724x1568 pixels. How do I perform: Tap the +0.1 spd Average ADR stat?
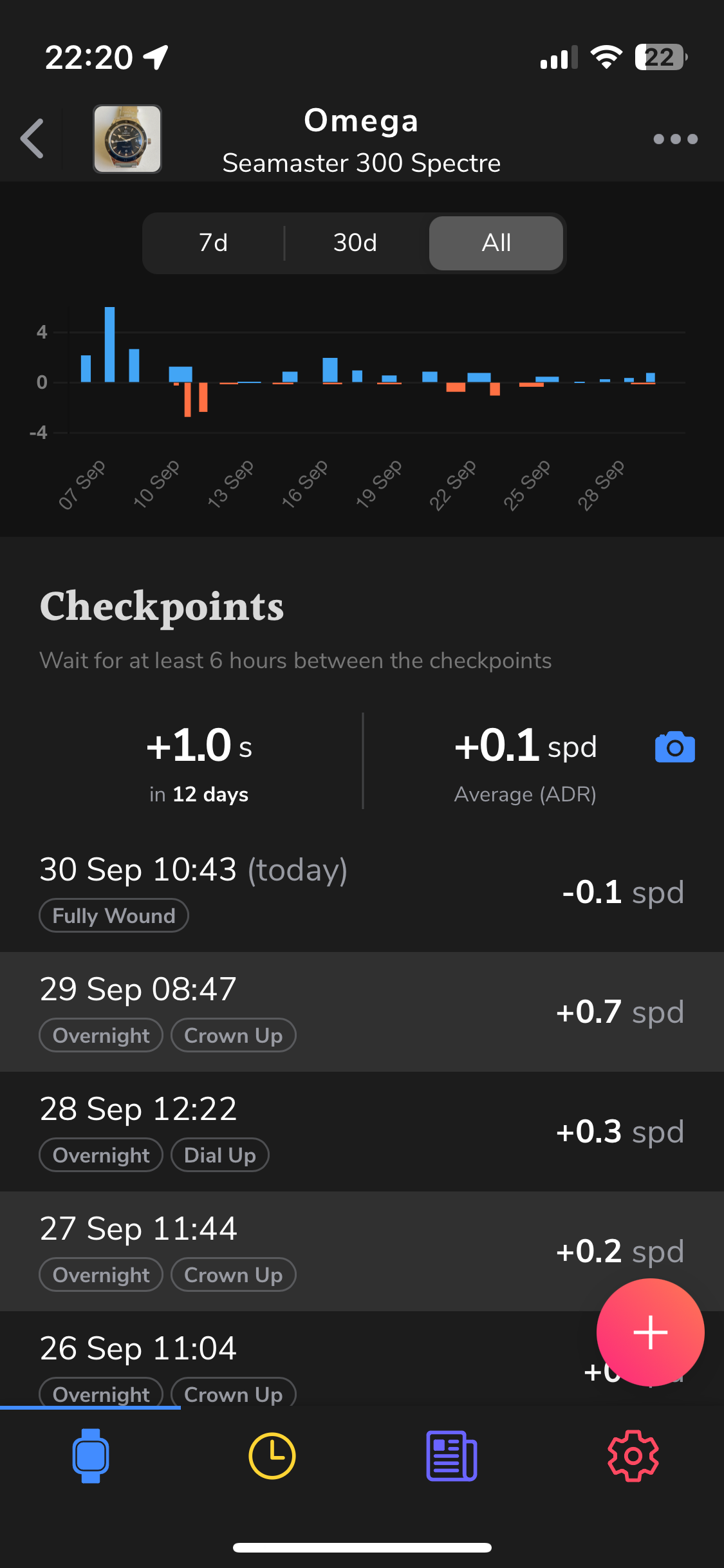click(x=525, y=763)
